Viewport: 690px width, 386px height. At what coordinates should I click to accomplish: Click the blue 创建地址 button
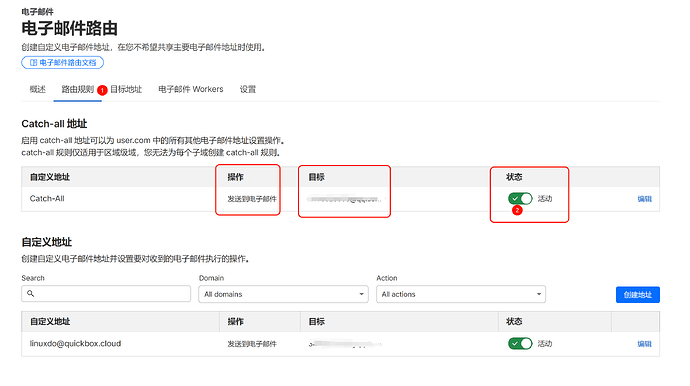[x=638, y=294]
